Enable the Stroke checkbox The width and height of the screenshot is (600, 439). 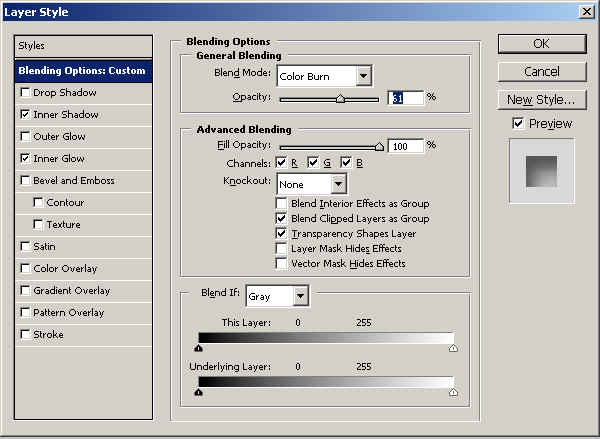(25, 335)
